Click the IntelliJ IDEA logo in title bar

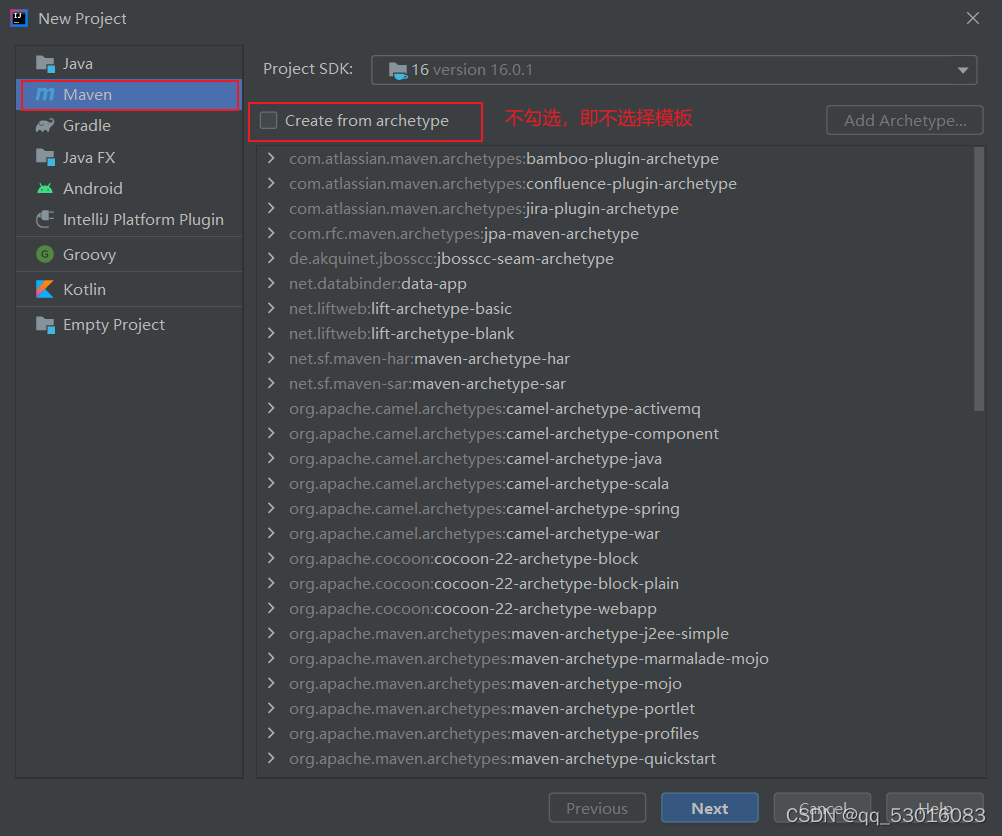point(19,18)
